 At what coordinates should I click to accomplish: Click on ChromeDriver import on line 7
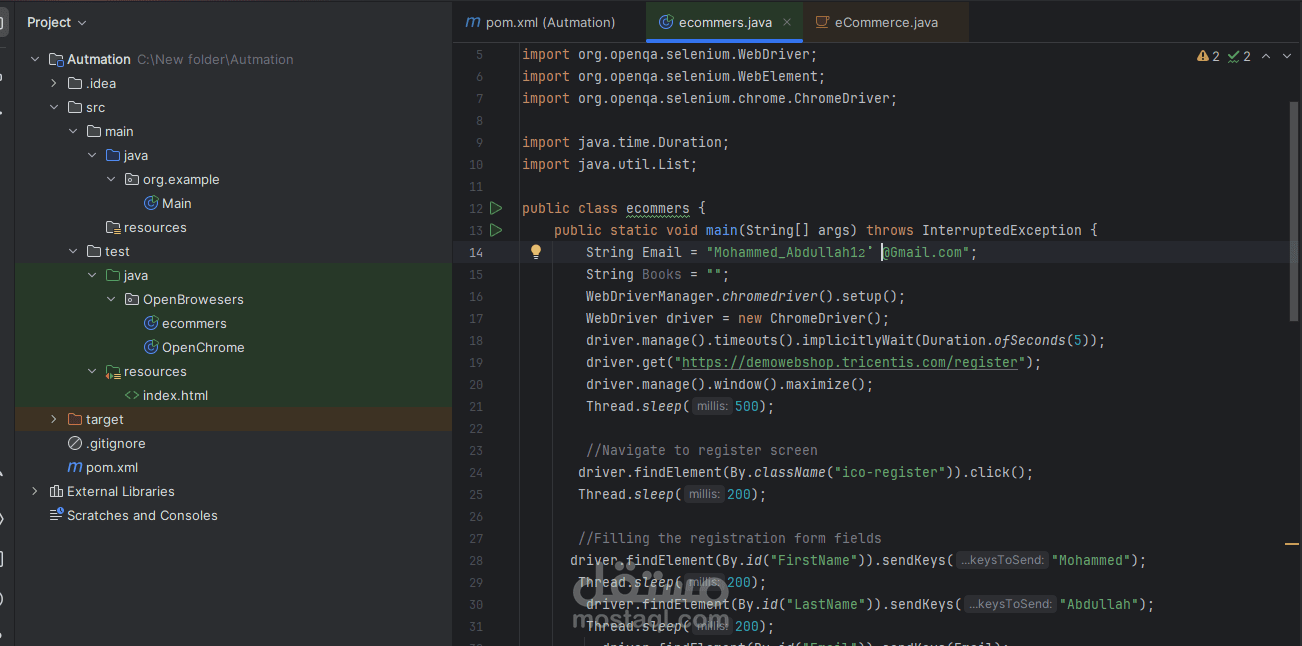click(x=709, y=98)
